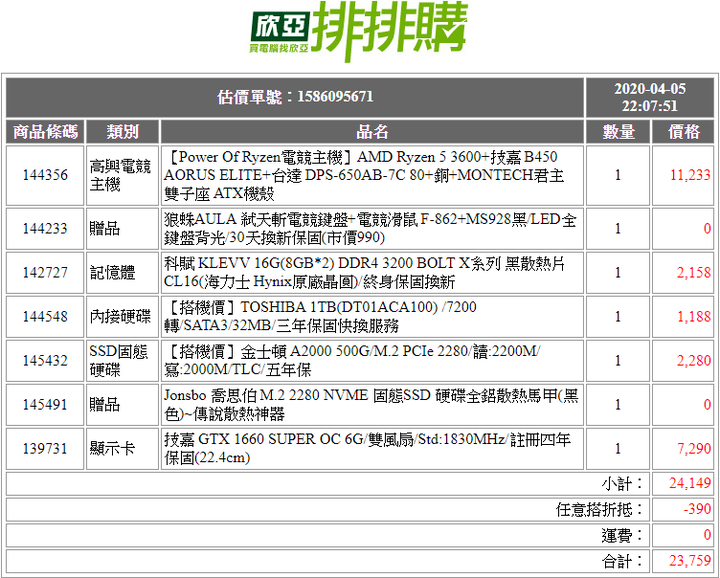Screen dimensions: 720x578
Task: Click quantity 1 in GTX 1660 row
Action: (x=618, y=449)
